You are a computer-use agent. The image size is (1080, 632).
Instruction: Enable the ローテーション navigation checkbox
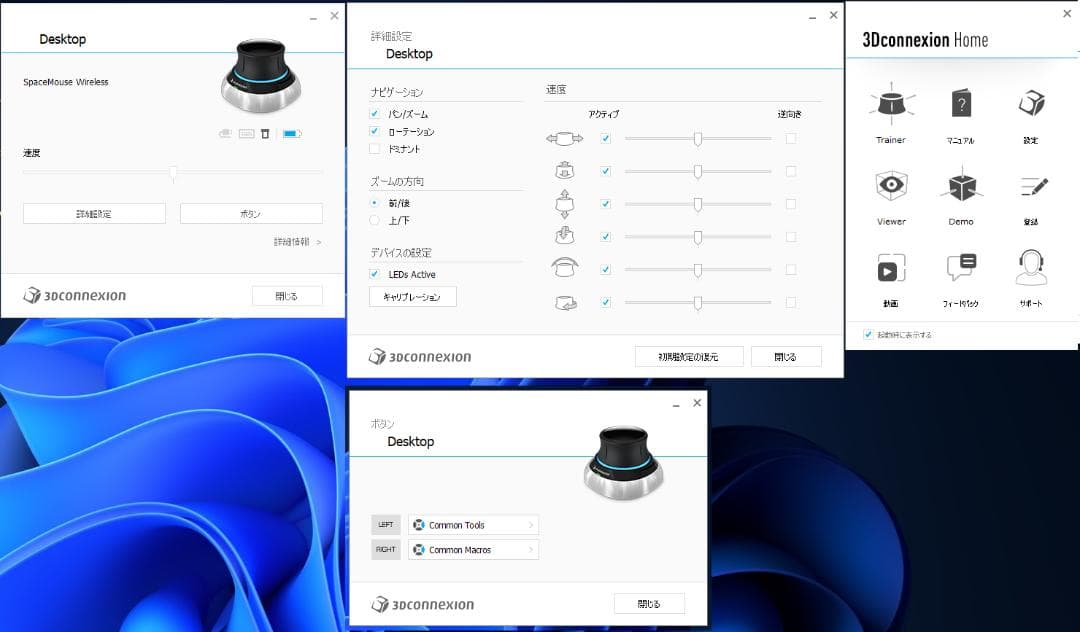point(374,131)
